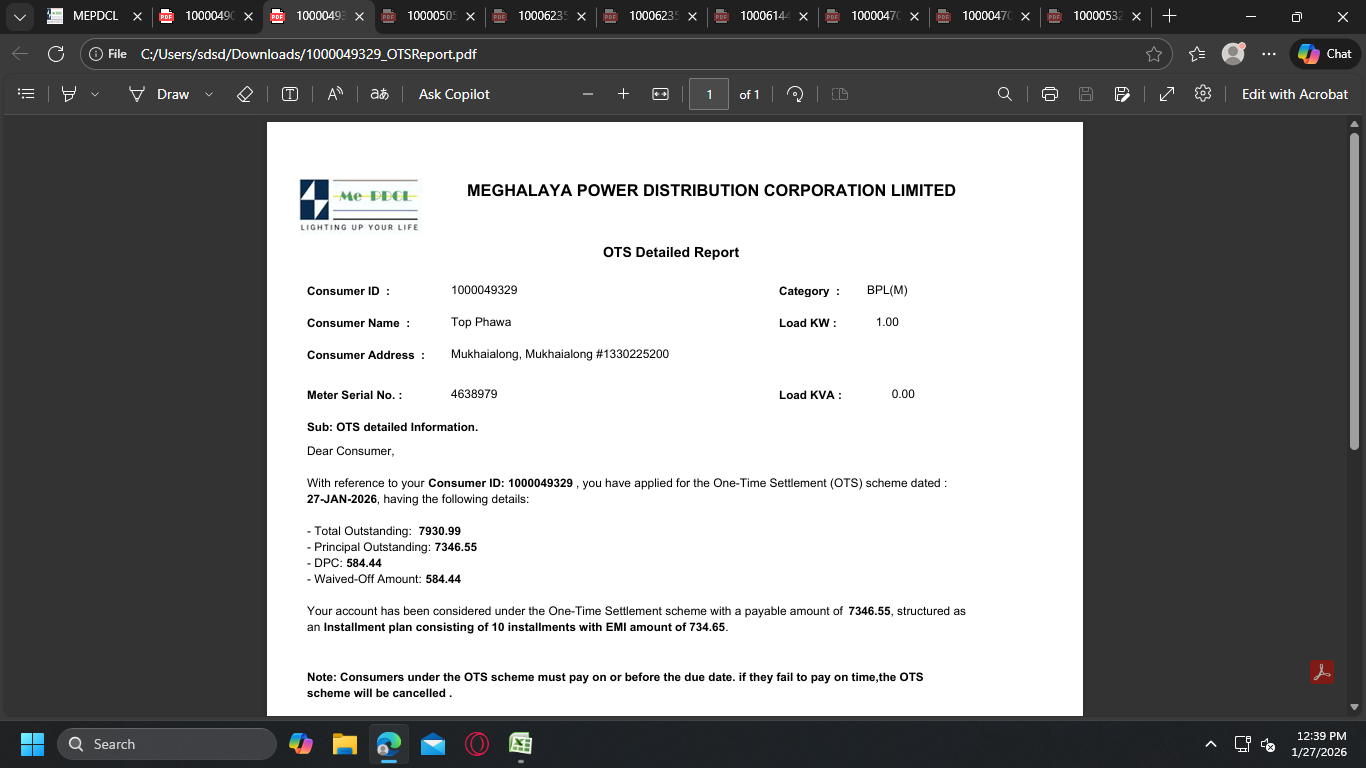Click the Fit to width icon
This screenshot has width=1366, height=768.
point(660,94)
